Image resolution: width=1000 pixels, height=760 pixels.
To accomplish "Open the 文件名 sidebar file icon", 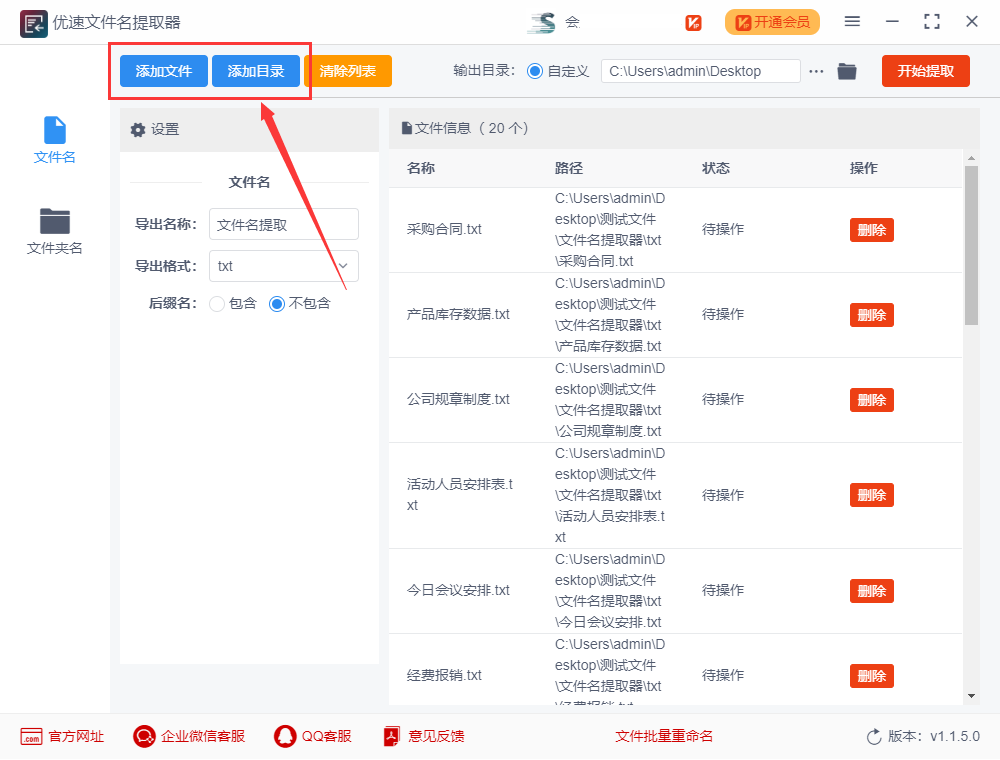I will pos(54,131).
